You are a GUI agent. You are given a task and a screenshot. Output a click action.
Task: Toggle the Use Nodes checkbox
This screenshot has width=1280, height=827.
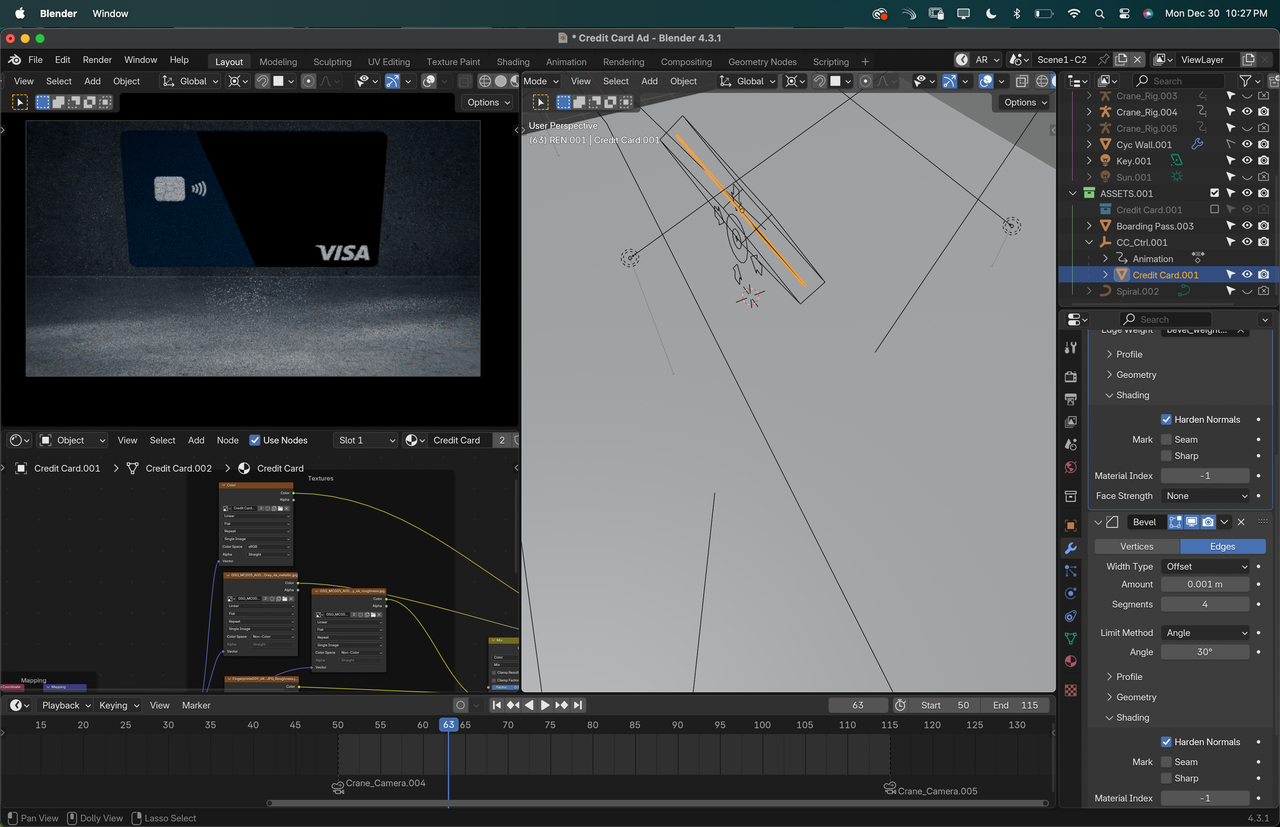(x=255, y=440)
